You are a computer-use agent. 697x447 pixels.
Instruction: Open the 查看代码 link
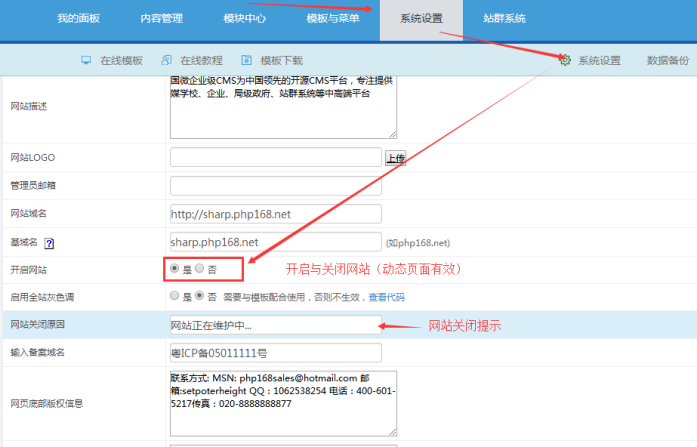point(386,297)
